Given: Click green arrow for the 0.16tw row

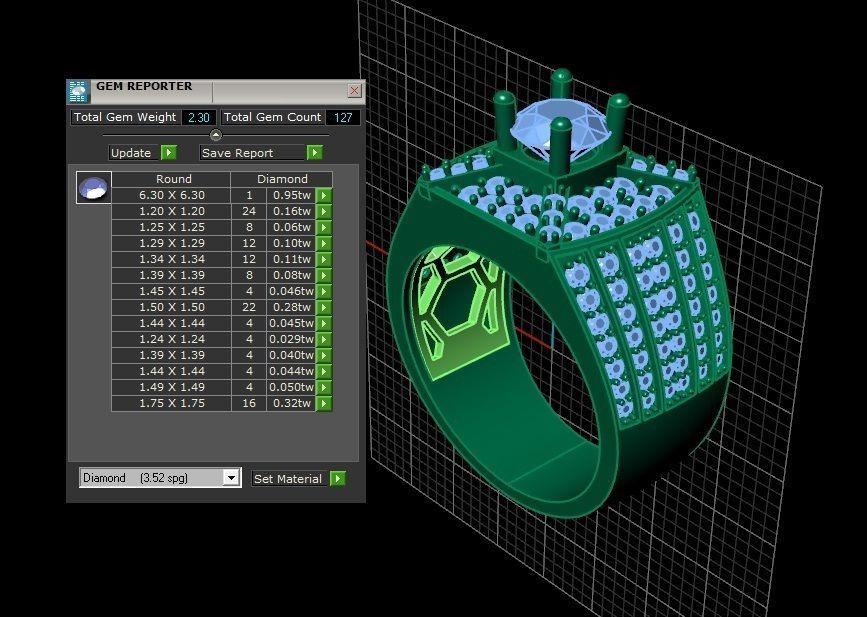Looking at the screenshot, I should point(324,211).
